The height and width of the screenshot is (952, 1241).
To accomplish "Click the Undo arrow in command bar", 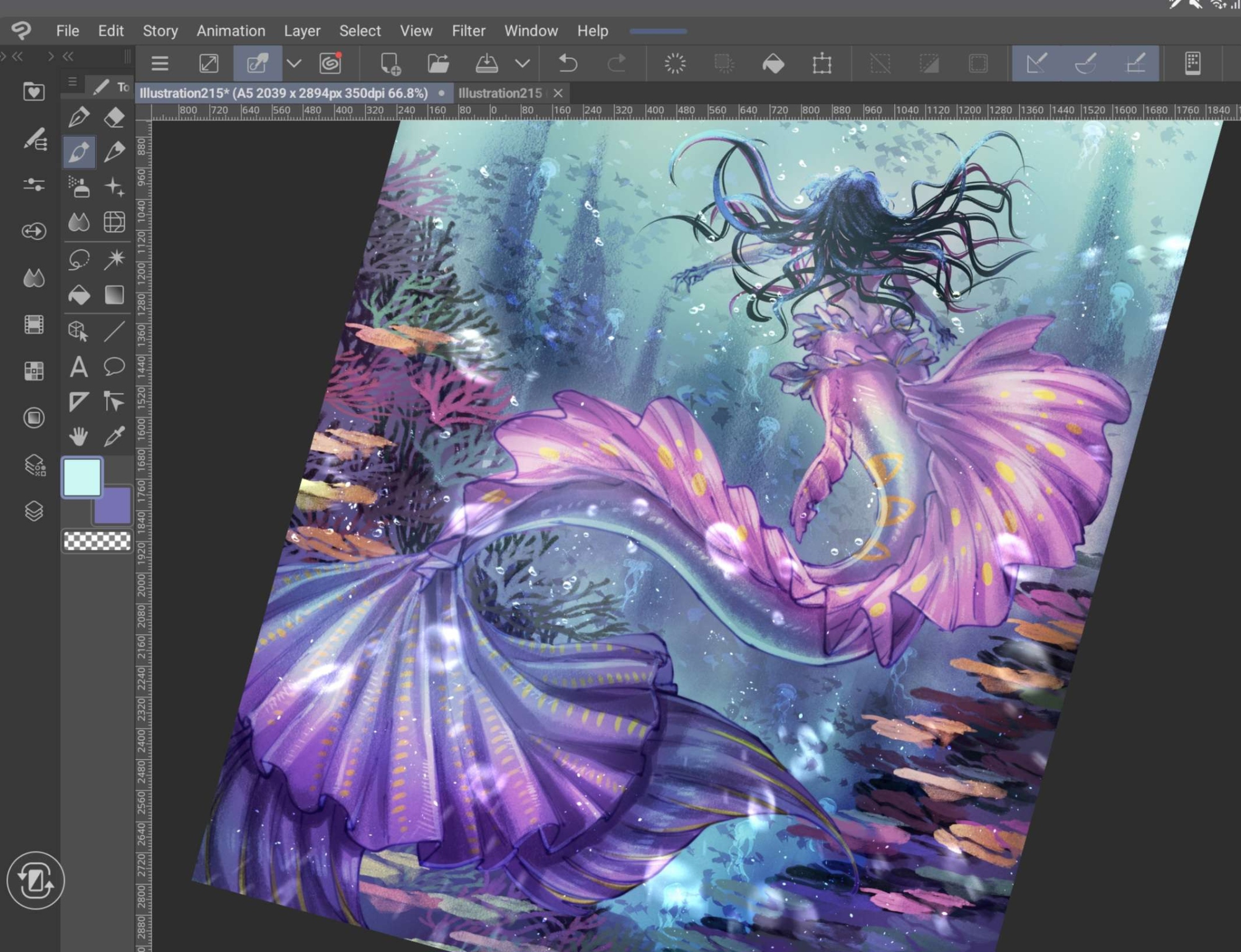I will [x=567, y=63].
